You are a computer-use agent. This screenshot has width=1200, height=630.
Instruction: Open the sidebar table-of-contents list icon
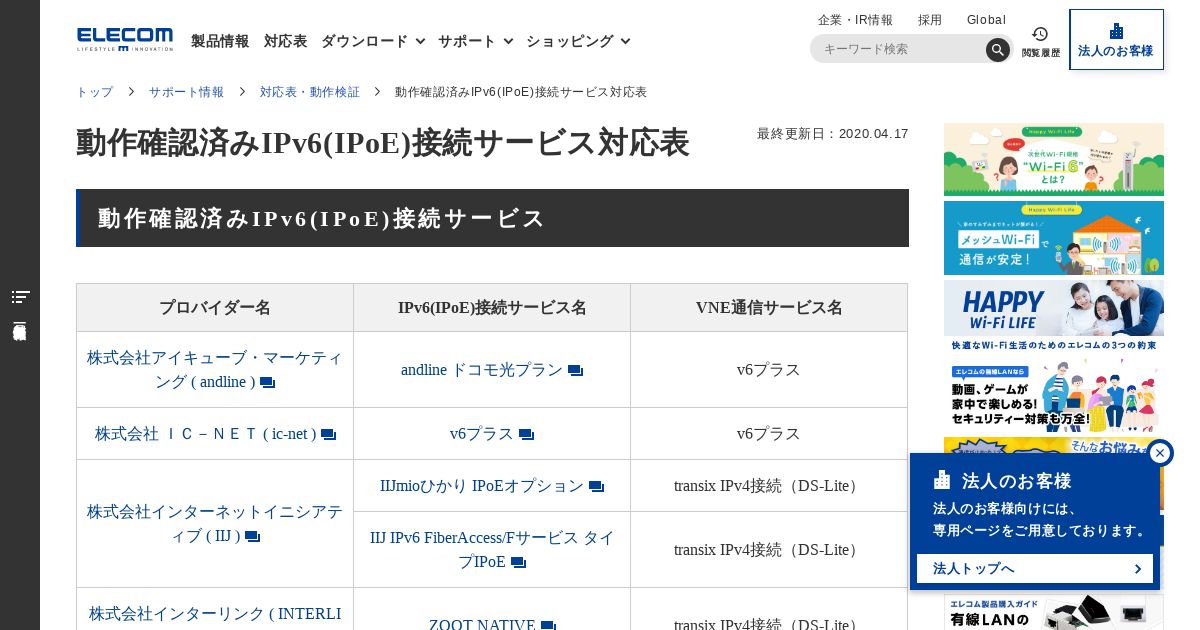click(20, 297)
